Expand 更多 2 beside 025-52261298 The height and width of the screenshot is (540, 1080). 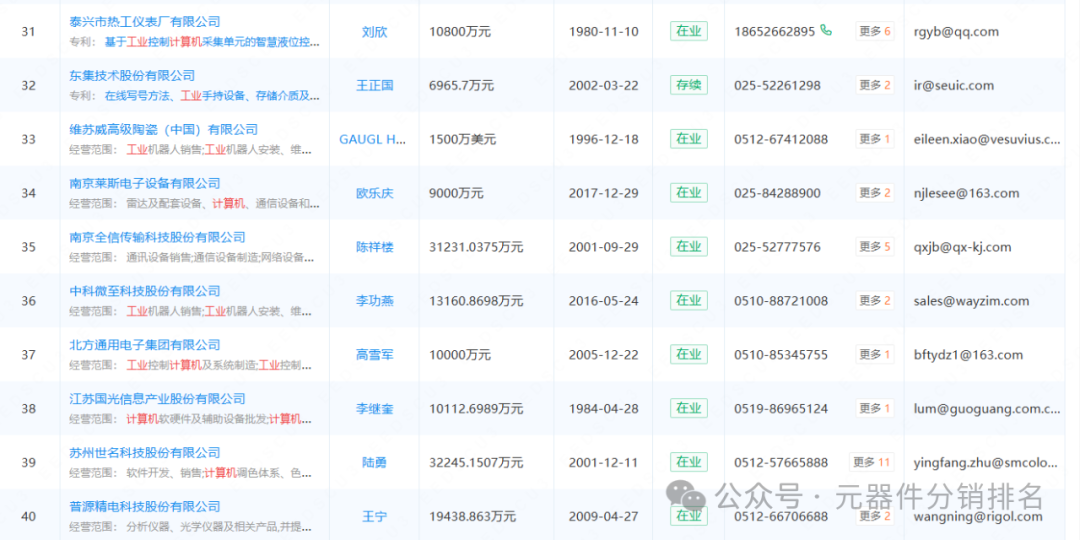point(875,85)
